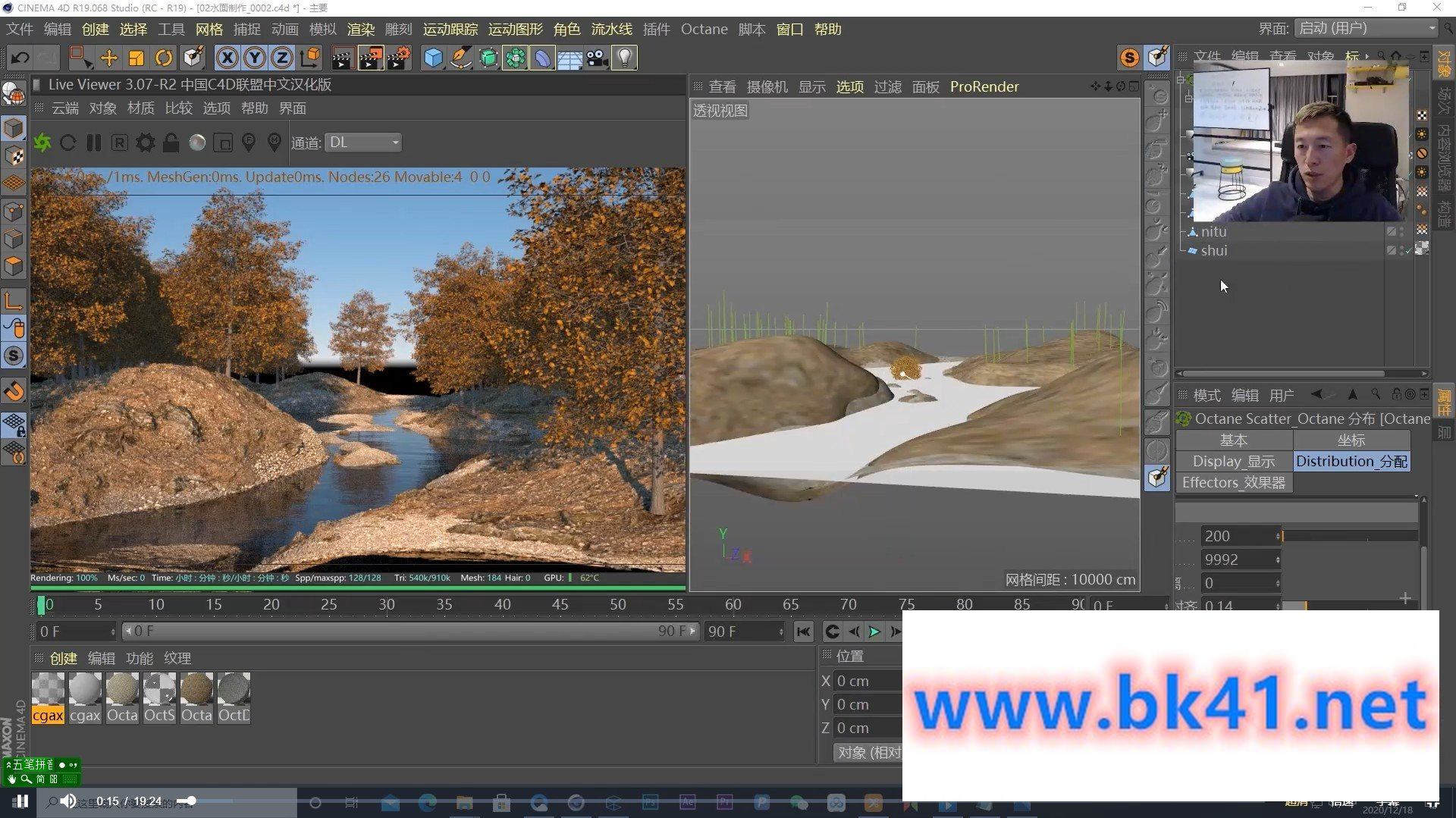Viewport: 1456px width, 818px height.
Task: Toggle the Live Viewer resolution lock
Action: [x=171, y=143]
